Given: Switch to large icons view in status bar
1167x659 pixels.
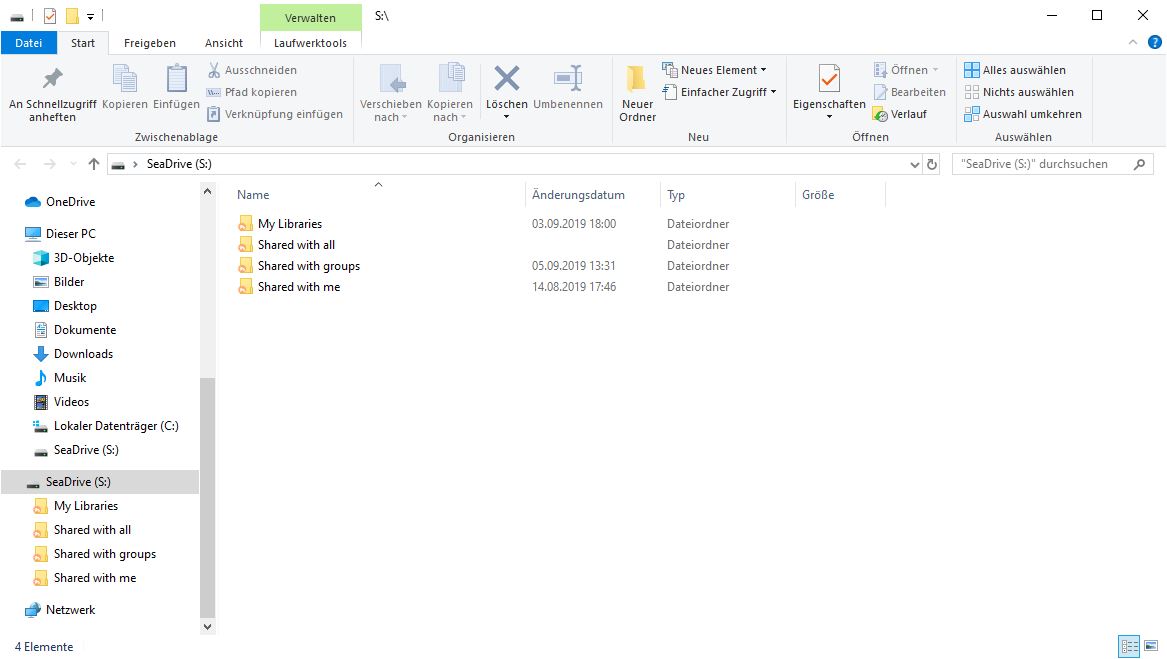Looking at the screenshot, I should point(1150,647).
